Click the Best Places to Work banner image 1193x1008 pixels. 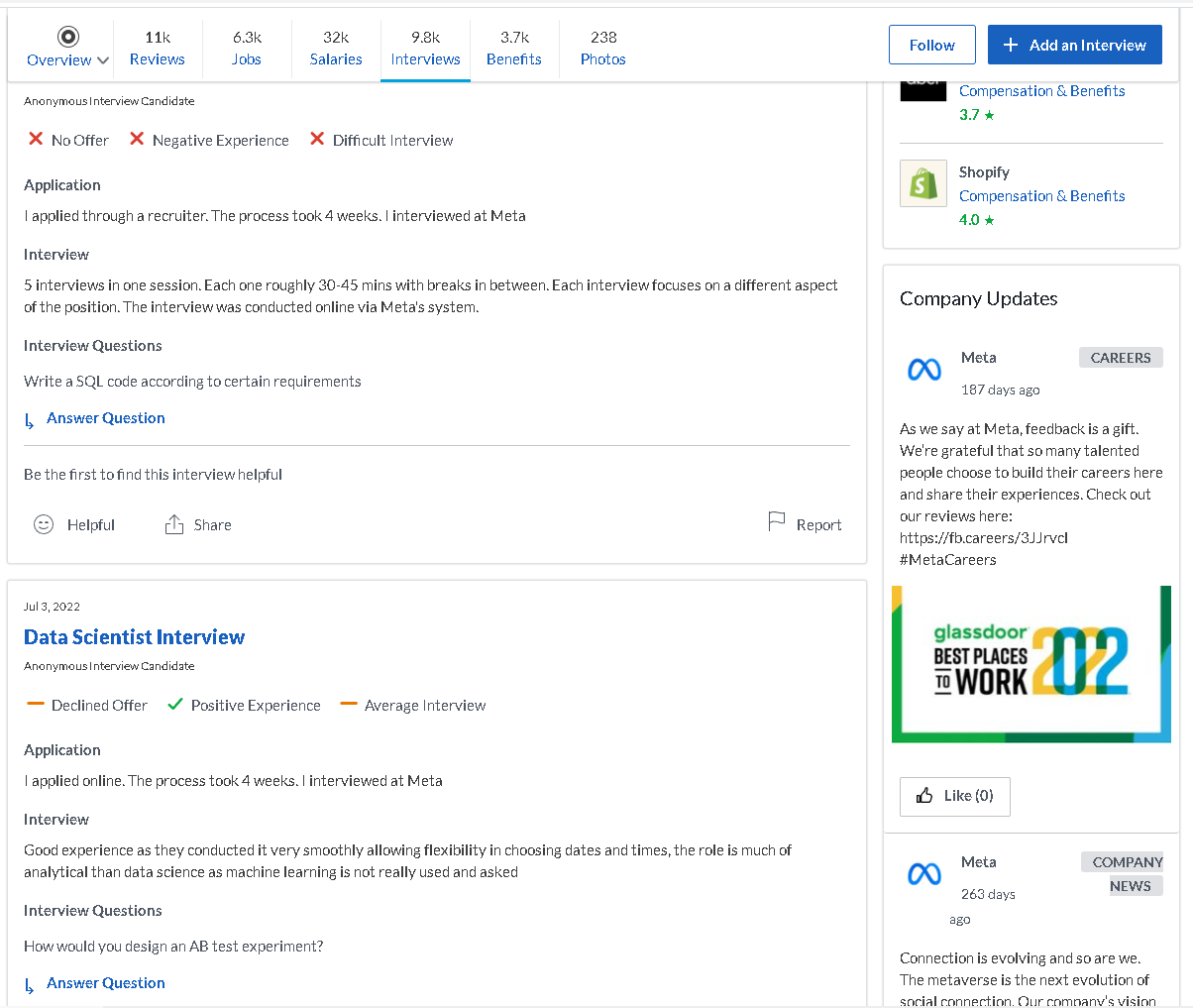(x=1030, y=664)
